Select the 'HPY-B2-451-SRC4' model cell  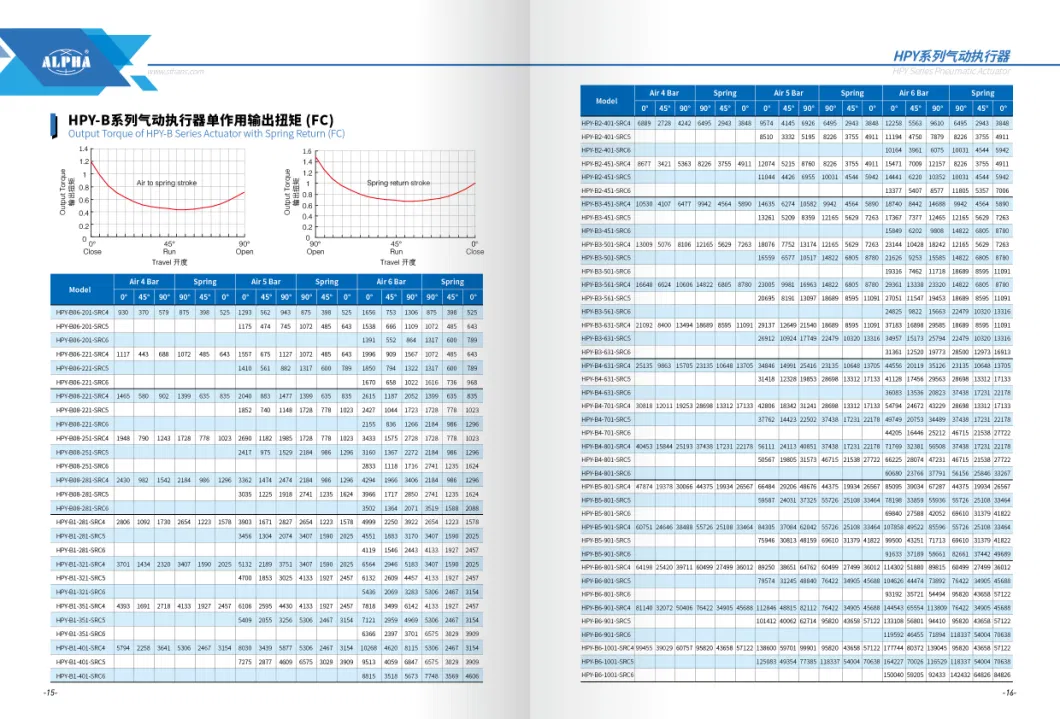[x=606, y=164]
